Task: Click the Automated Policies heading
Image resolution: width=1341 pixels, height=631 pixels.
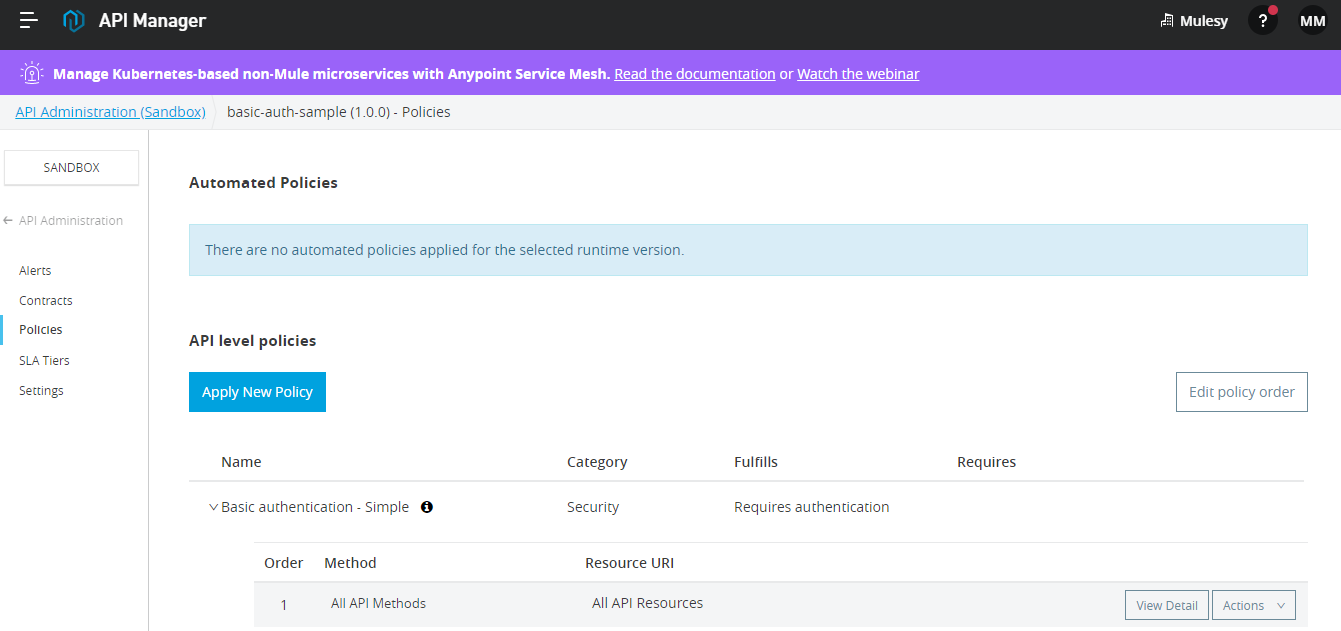Action: 263,183
